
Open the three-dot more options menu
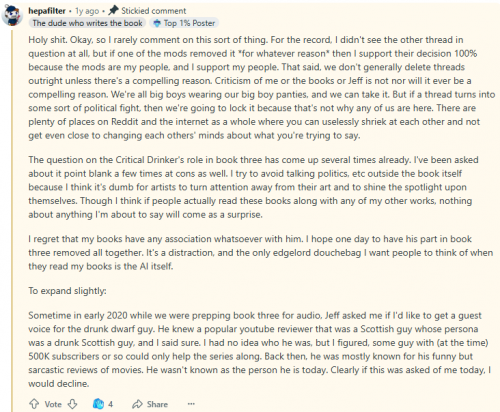point(191,404)
